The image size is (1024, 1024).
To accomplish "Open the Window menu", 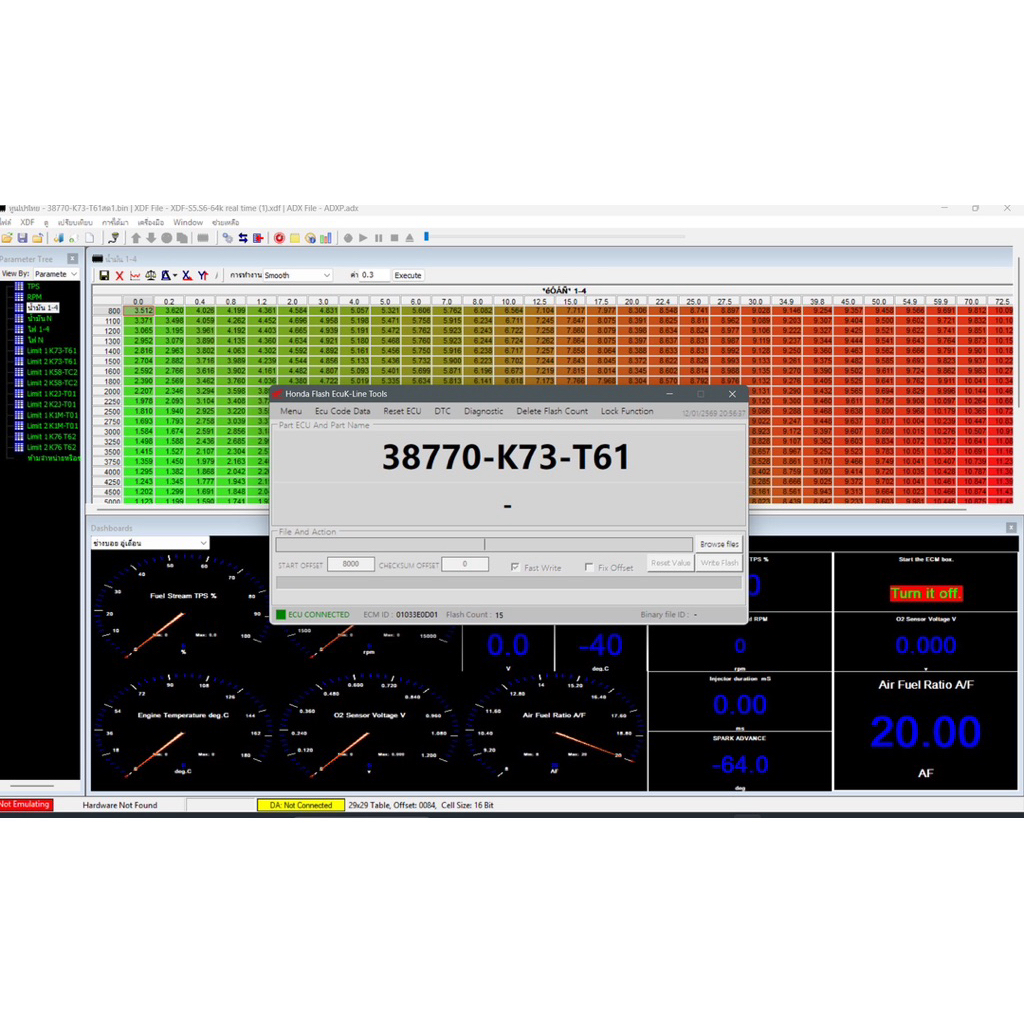I will (188, 223).
